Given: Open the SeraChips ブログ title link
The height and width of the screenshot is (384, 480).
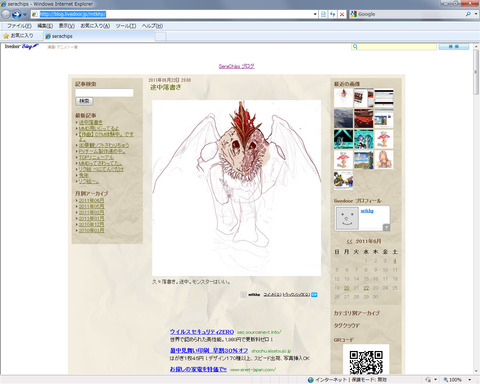Looking at the screenshot, I should coord(237,66).
